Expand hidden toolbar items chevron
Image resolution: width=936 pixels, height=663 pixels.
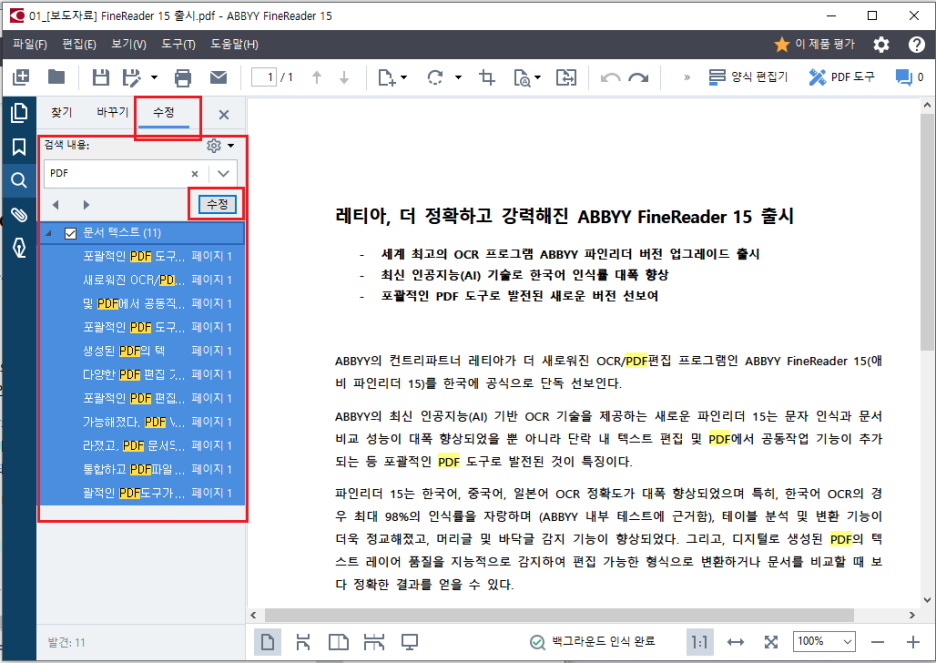[686, 77]
